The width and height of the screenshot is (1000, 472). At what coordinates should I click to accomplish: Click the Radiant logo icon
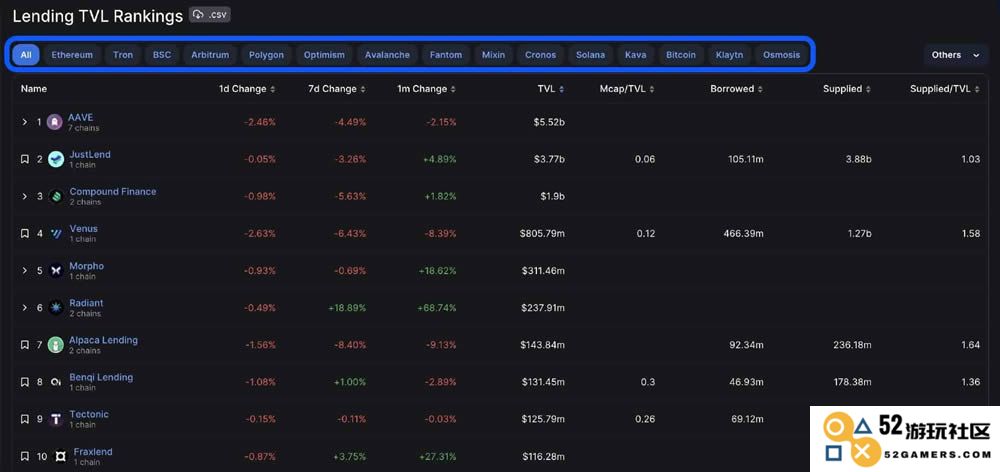point(56,307)
